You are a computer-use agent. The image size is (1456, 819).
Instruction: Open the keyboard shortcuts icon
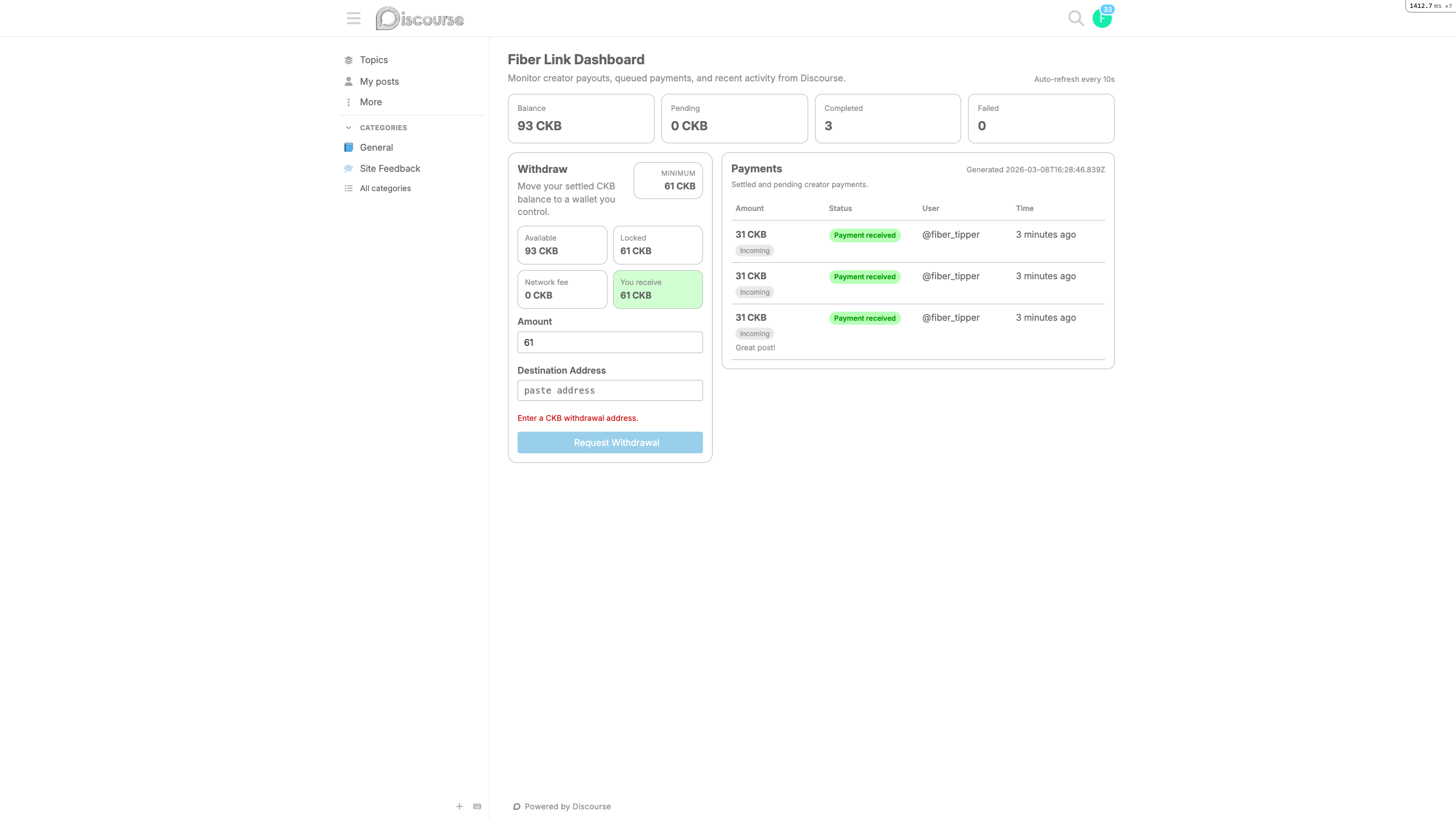[477, 806]
